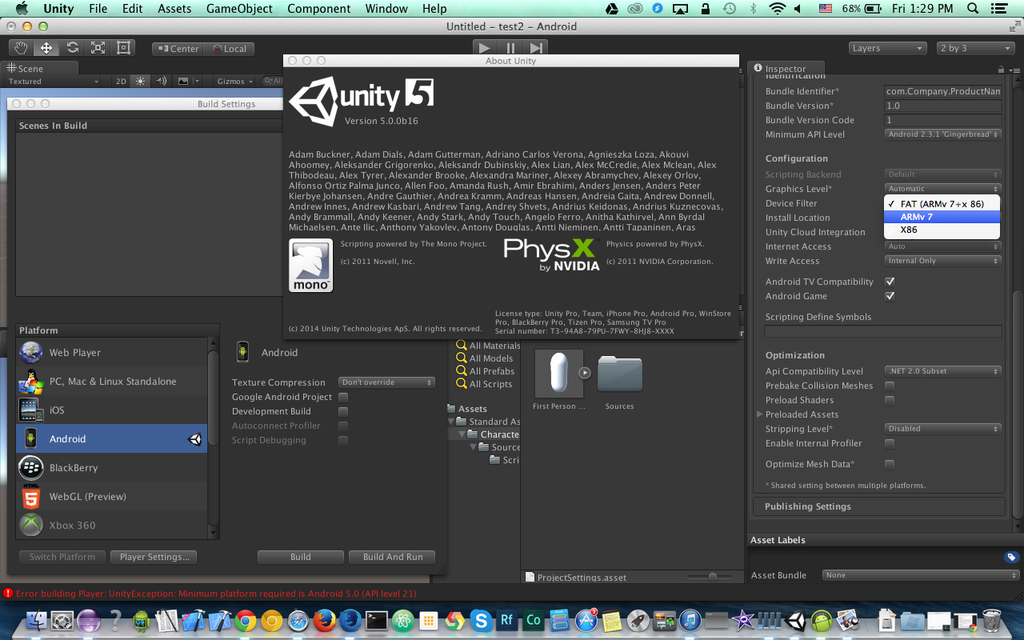Toggle the Local rotation button
The image size is (1024, 640).
click(229, 48)
